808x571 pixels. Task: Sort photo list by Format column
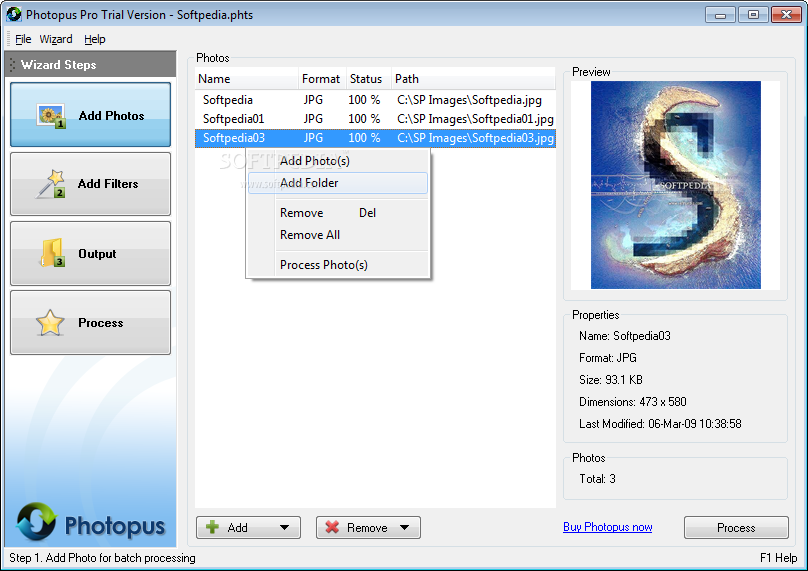click(323, 79)
